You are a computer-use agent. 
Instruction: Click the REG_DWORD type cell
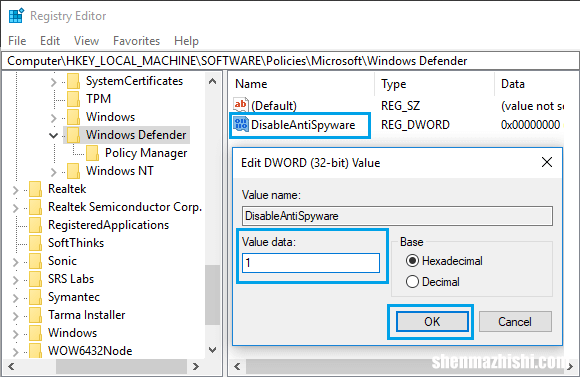[x=415, y=125]
